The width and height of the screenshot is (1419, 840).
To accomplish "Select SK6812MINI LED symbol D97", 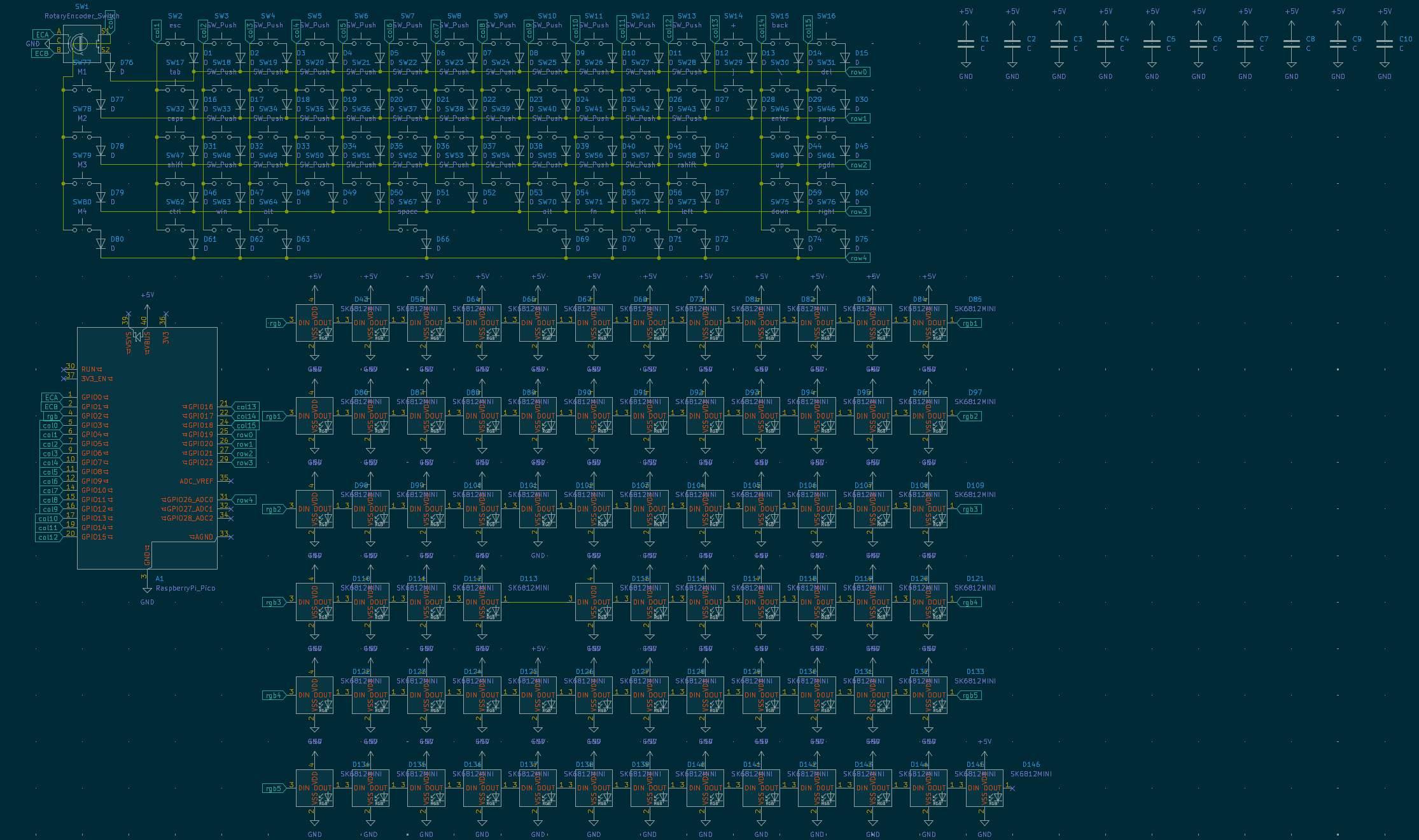I will click(928, 415).
